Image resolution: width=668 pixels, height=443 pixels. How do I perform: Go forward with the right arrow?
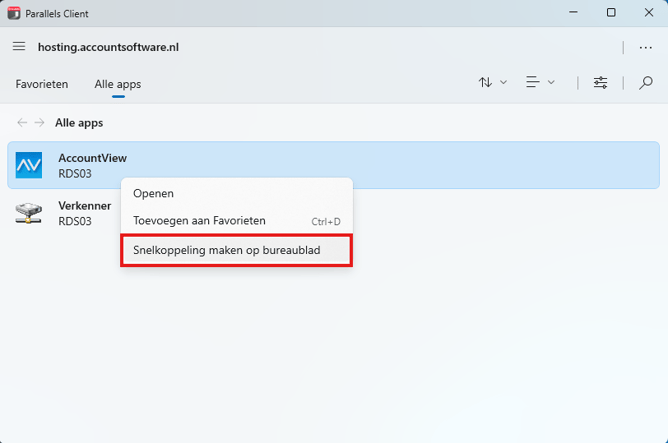tap(39, 123)
